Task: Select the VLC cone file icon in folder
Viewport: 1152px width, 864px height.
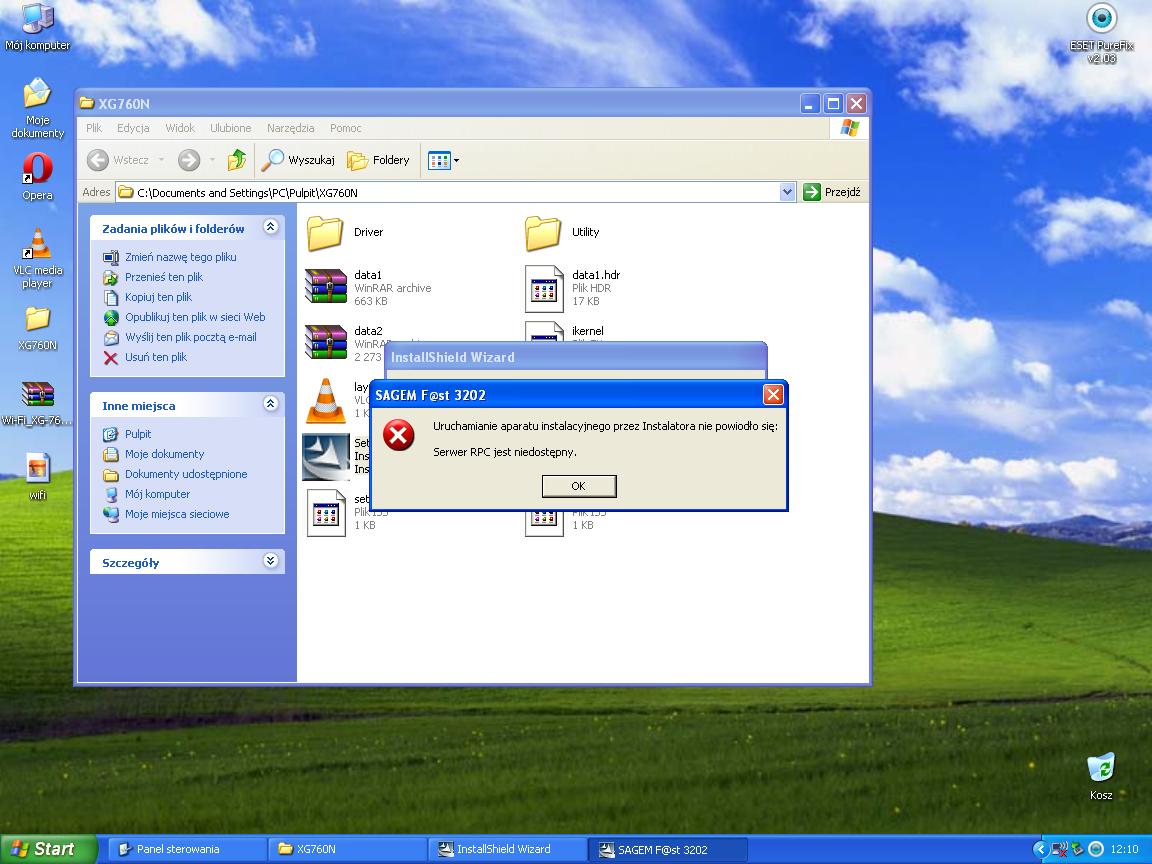Action: 326,401
